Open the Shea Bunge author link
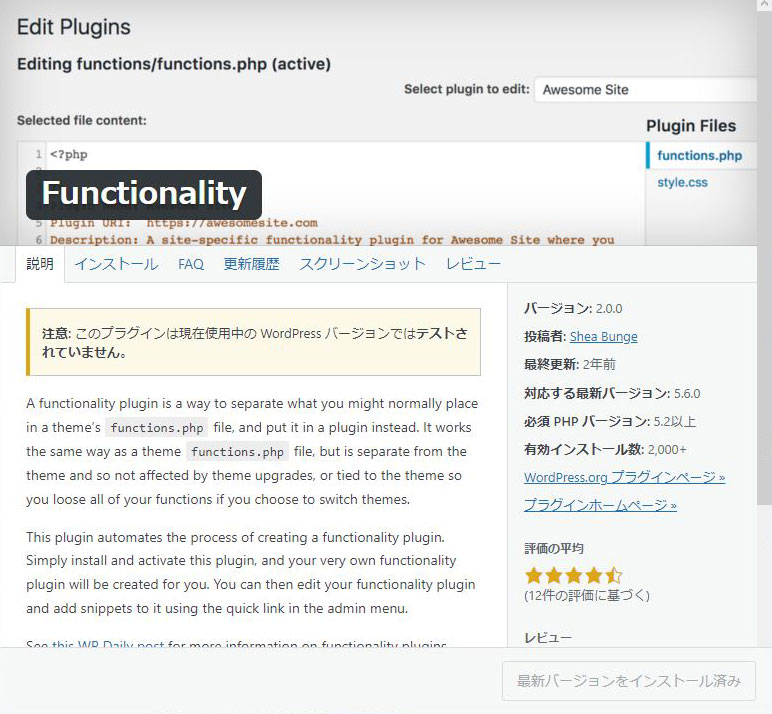Screen dimensions: 772x714 tap(604, 336)
